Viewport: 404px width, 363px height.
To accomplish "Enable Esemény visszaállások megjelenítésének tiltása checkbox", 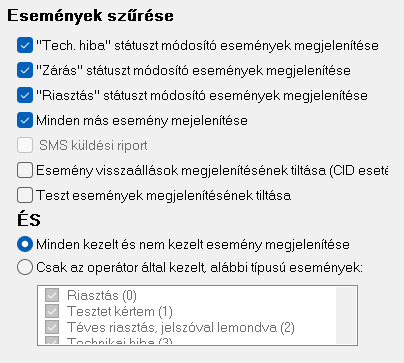I will [25, 170].
